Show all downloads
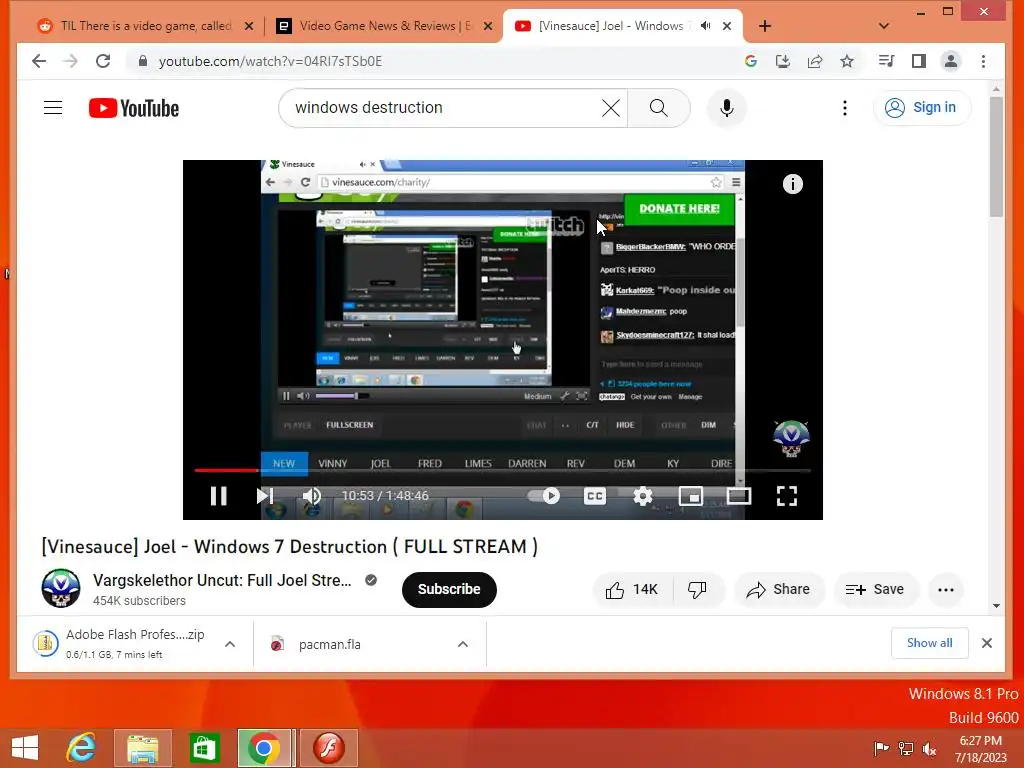 (930, 643)
